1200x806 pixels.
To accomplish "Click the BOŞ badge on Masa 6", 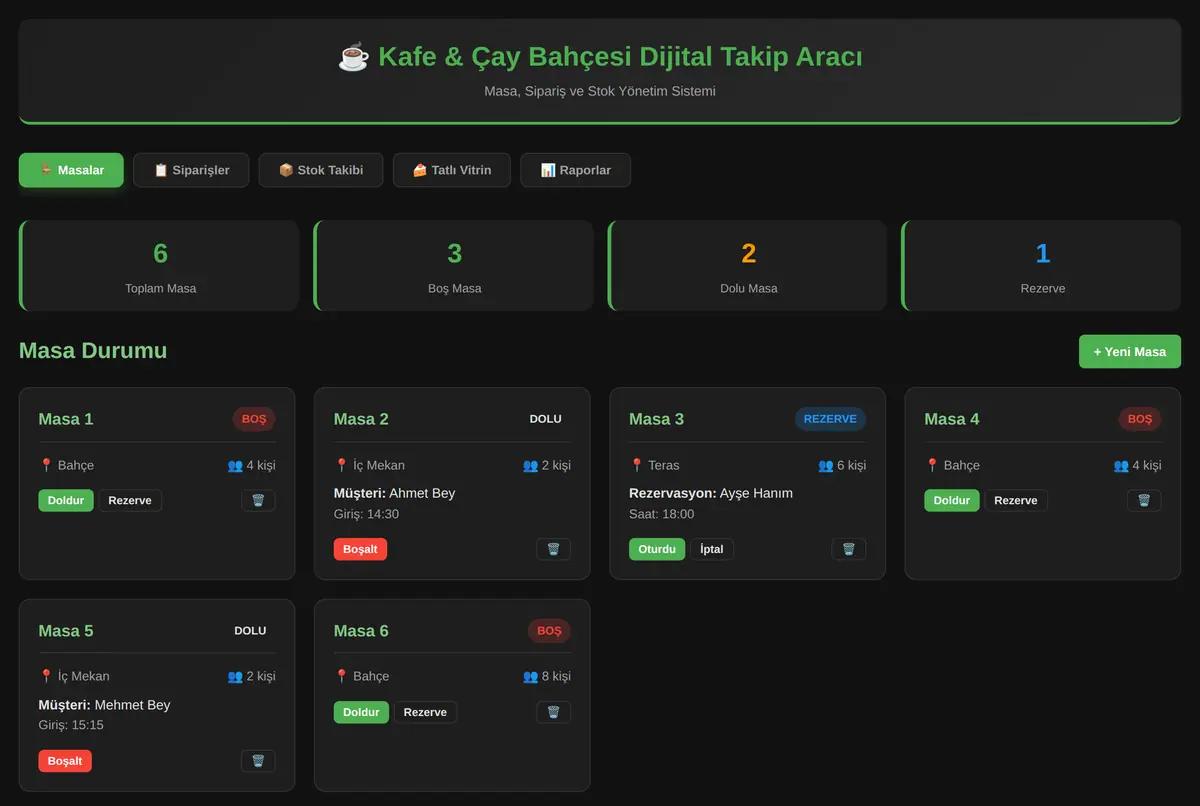I will (549, 631).
